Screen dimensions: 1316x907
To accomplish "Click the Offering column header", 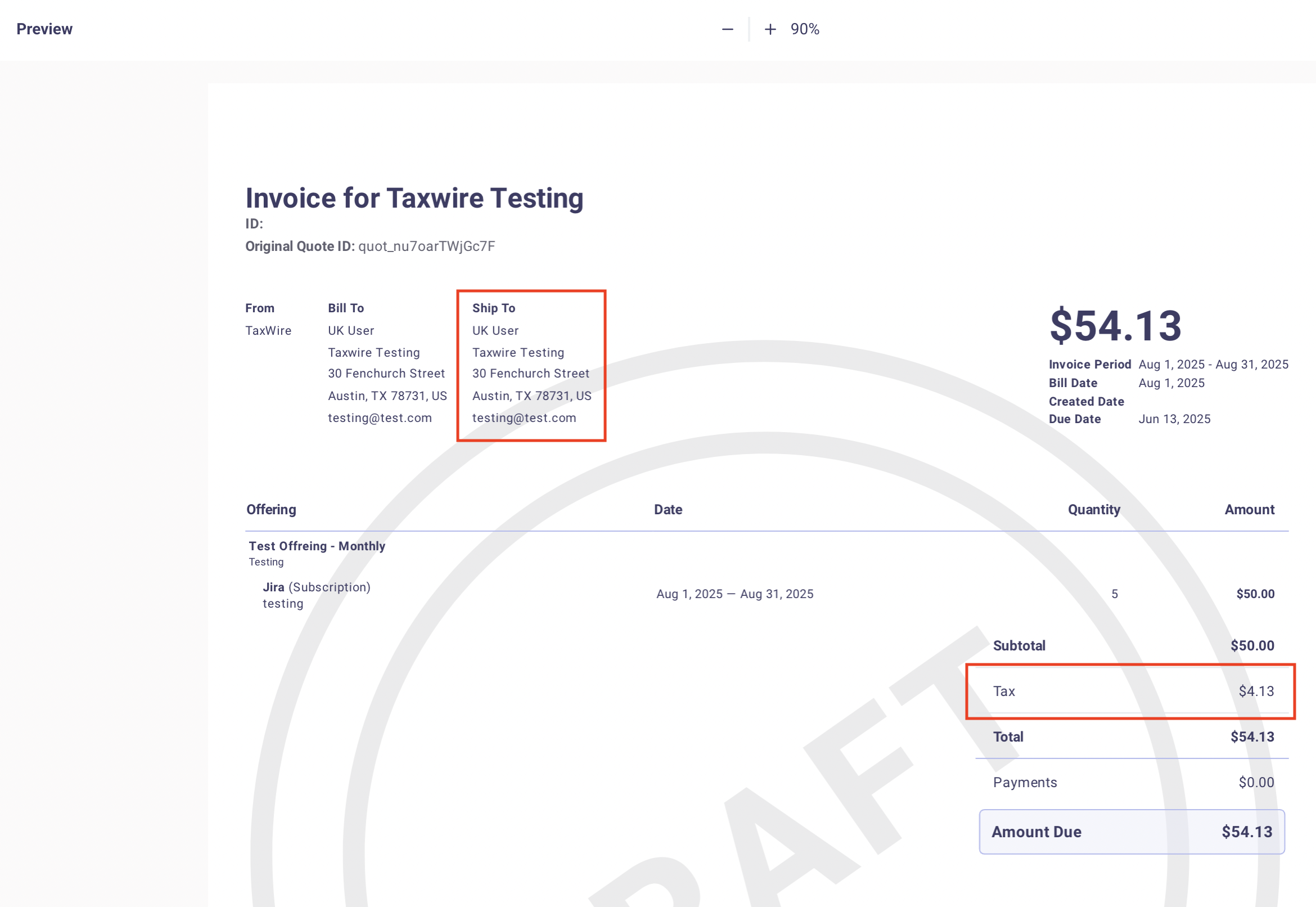I will coord(271,509).
